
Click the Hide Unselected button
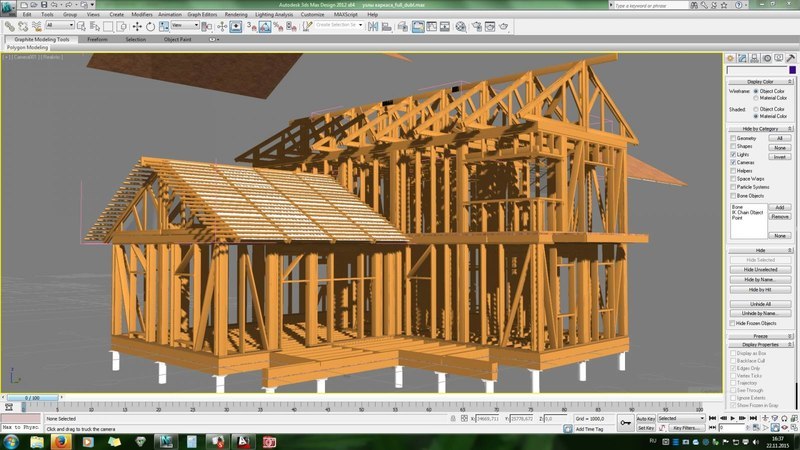tap(760, 269)
